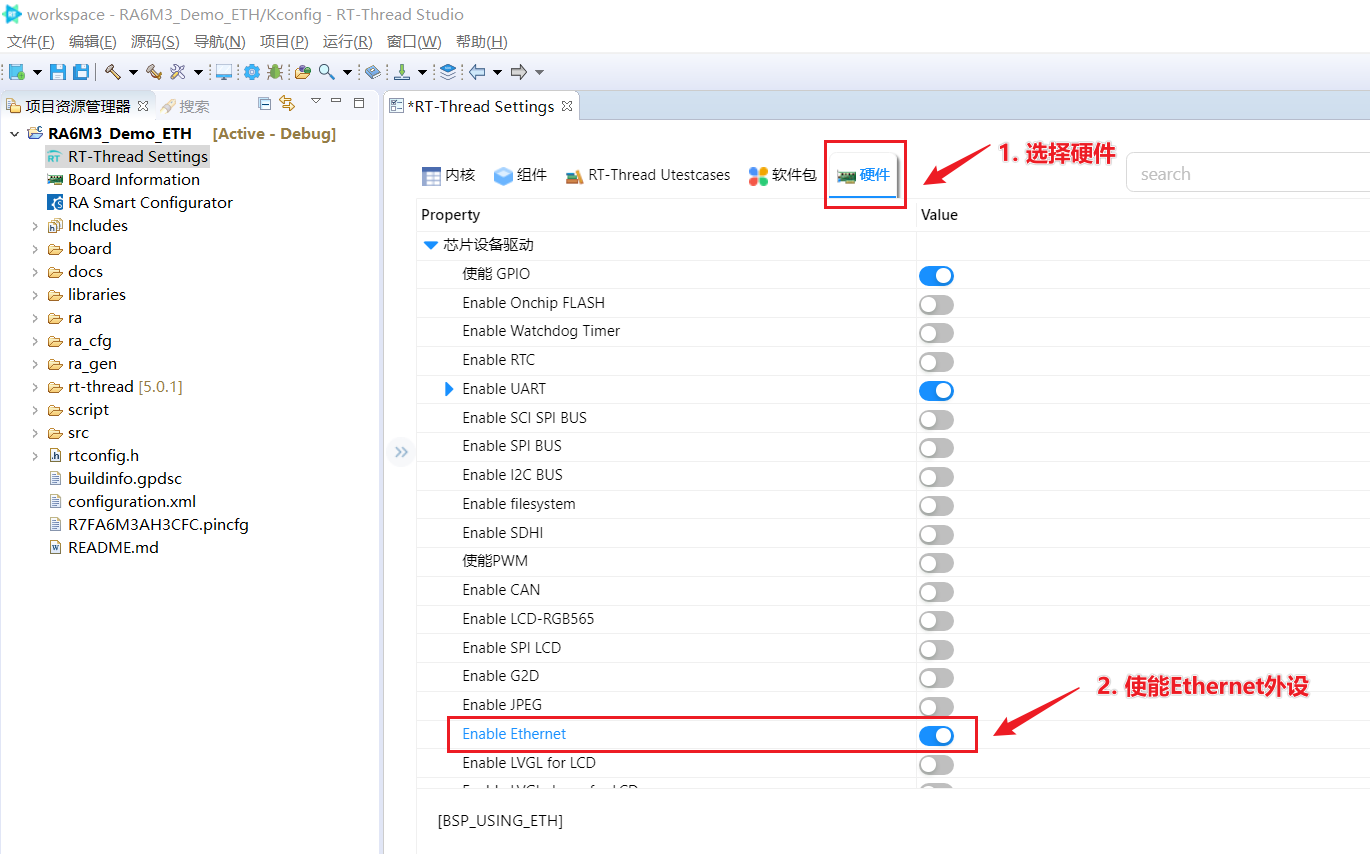Click the blue book toolbar icon
The width and height of the screenshot is (1370, 854).
click(x=372, y=72)
